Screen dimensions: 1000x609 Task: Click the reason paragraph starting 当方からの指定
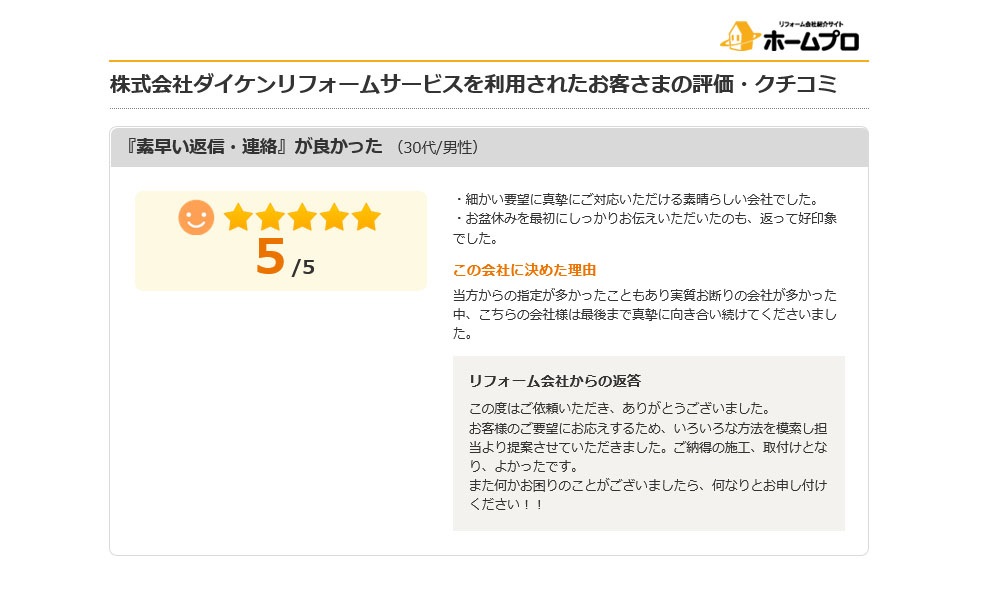645,314
